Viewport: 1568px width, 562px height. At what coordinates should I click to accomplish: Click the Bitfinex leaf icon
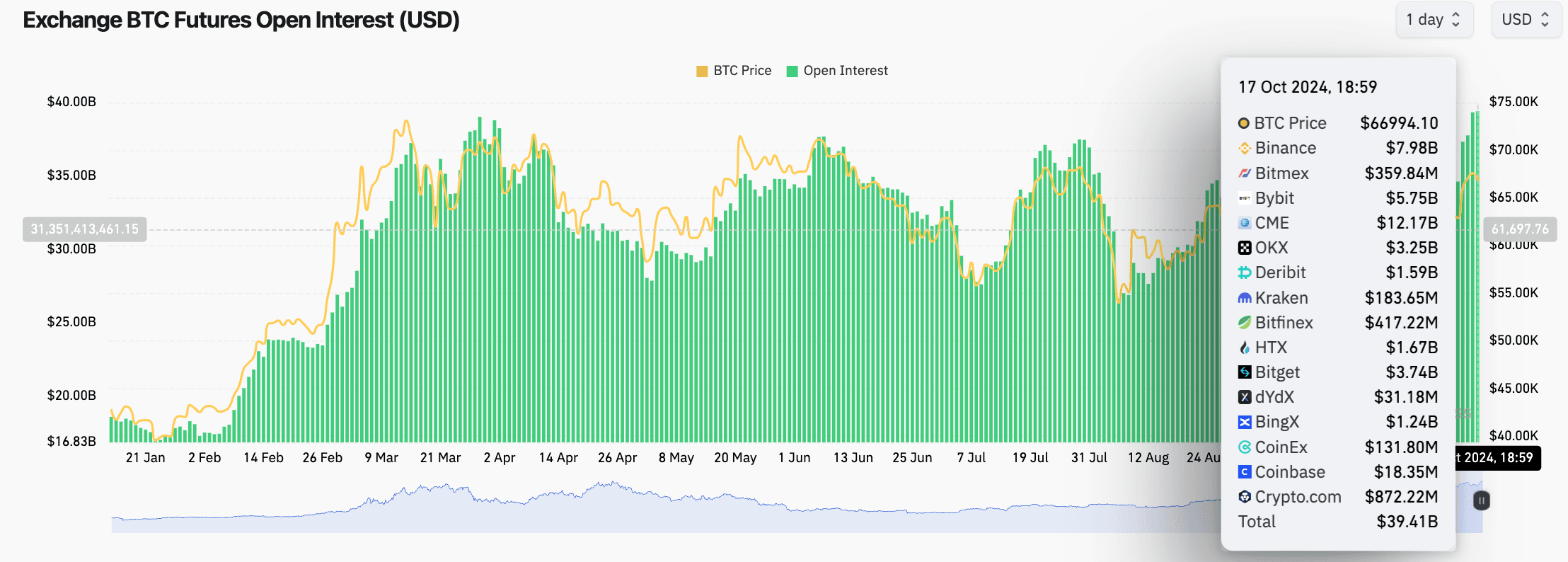click(x=1245, y=323)
